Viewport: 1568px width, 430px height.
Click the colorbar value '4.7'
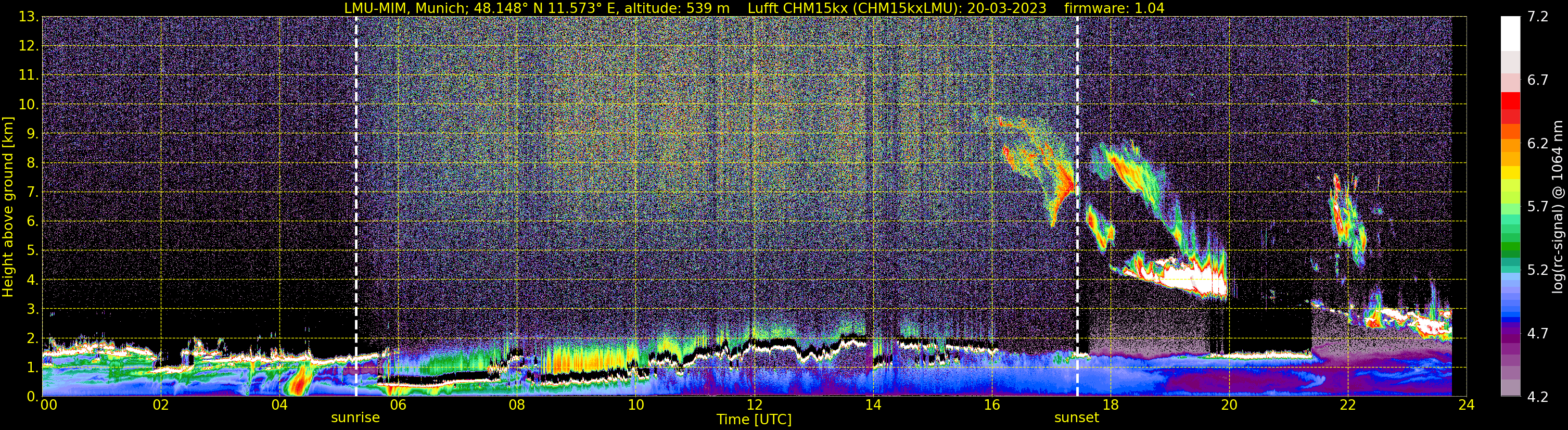pos(1538,334)
